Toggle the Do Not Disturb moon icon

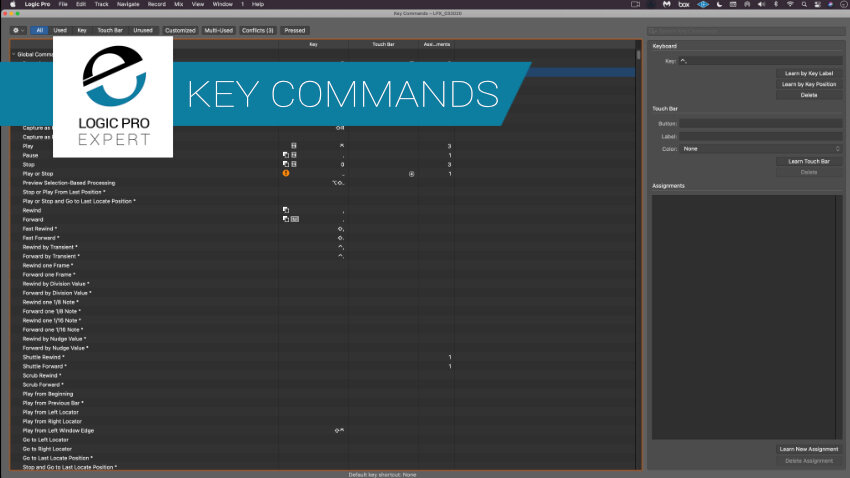coord(719,4)
